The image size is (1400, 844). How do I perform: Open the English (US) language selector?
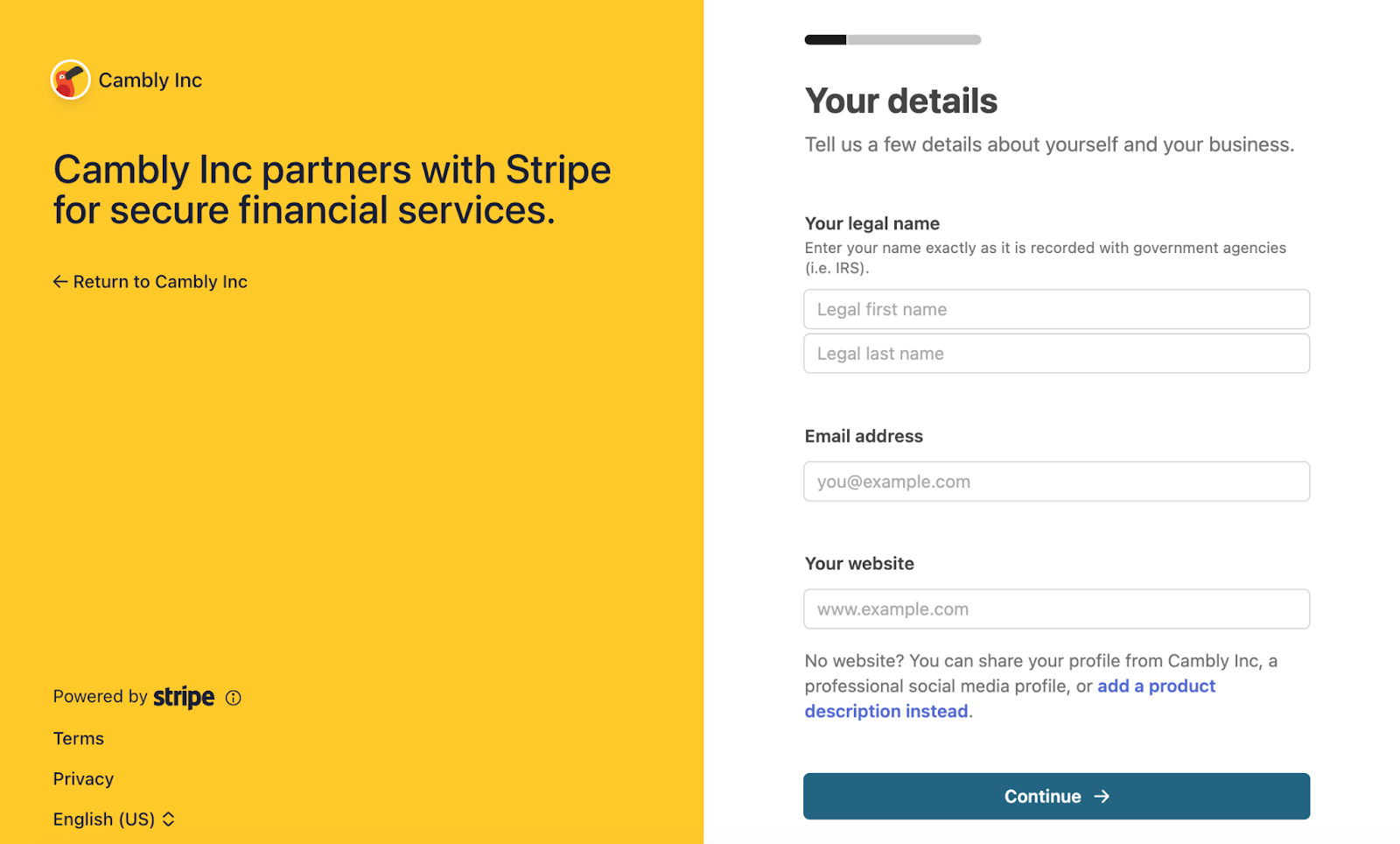pos(114,819)
